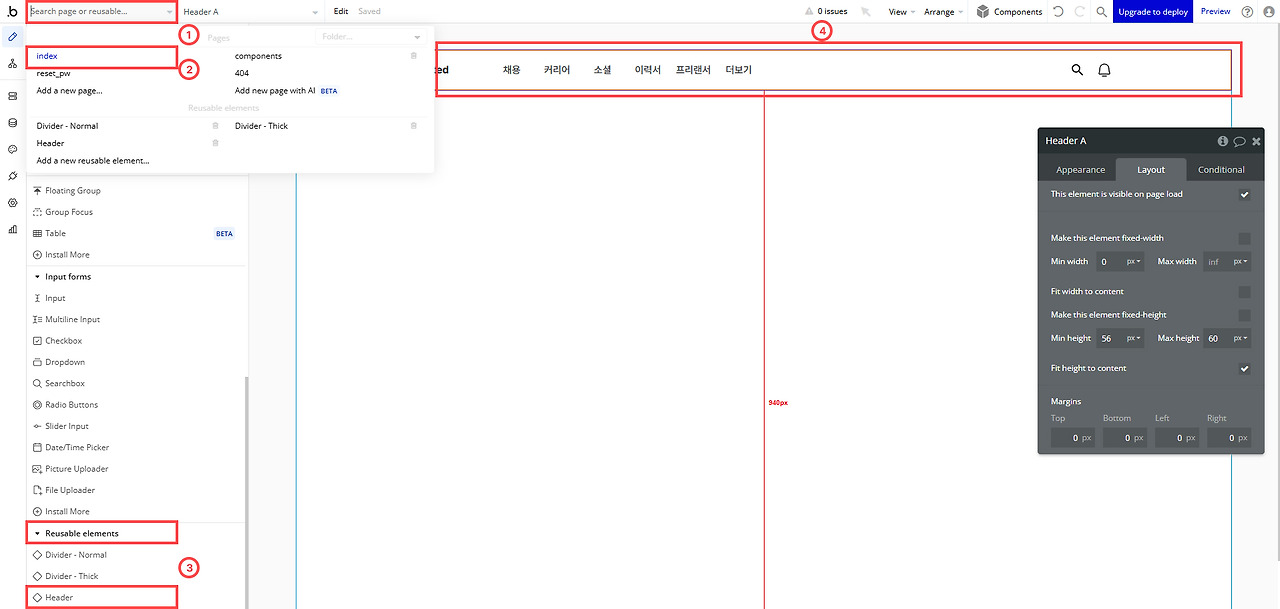Open the user account avatar icon
1280x609 pixels.
pyautogui.click(x=1269, y=12)
